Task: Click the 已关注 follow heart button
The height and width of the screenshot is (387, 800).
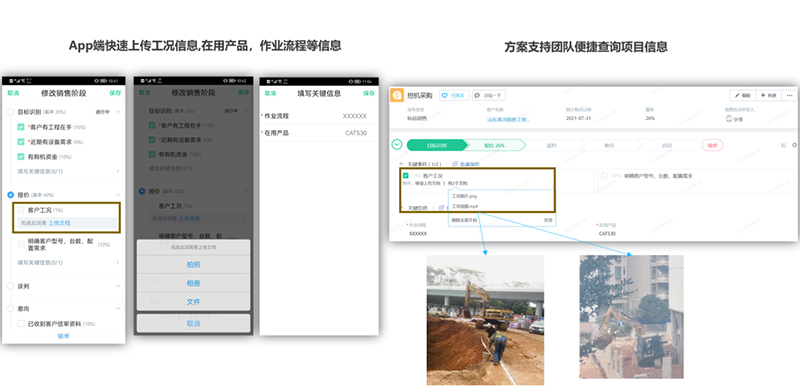Action: 454,95
